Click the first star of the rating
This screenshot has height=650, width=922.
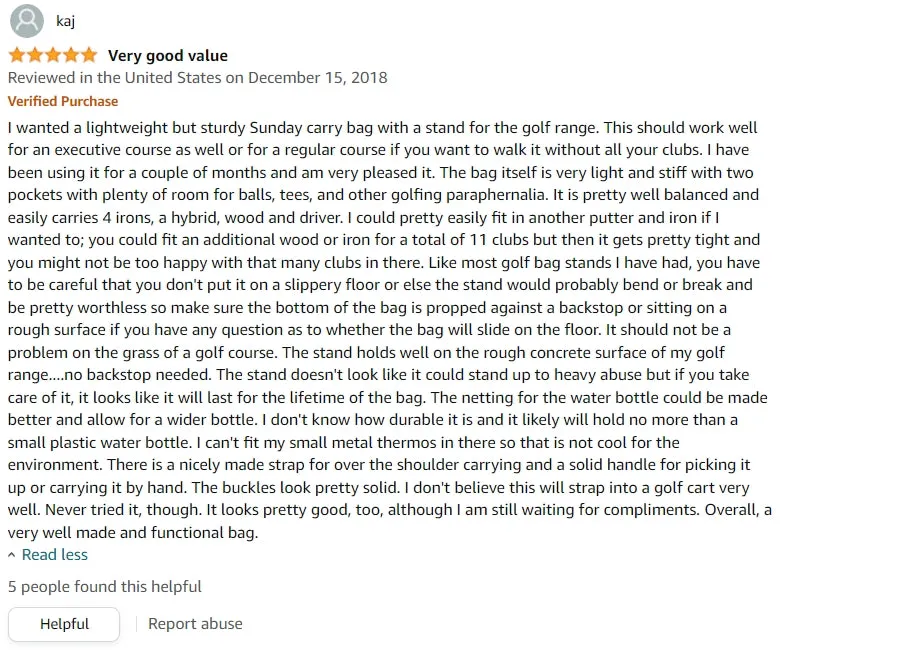point(17,55)
